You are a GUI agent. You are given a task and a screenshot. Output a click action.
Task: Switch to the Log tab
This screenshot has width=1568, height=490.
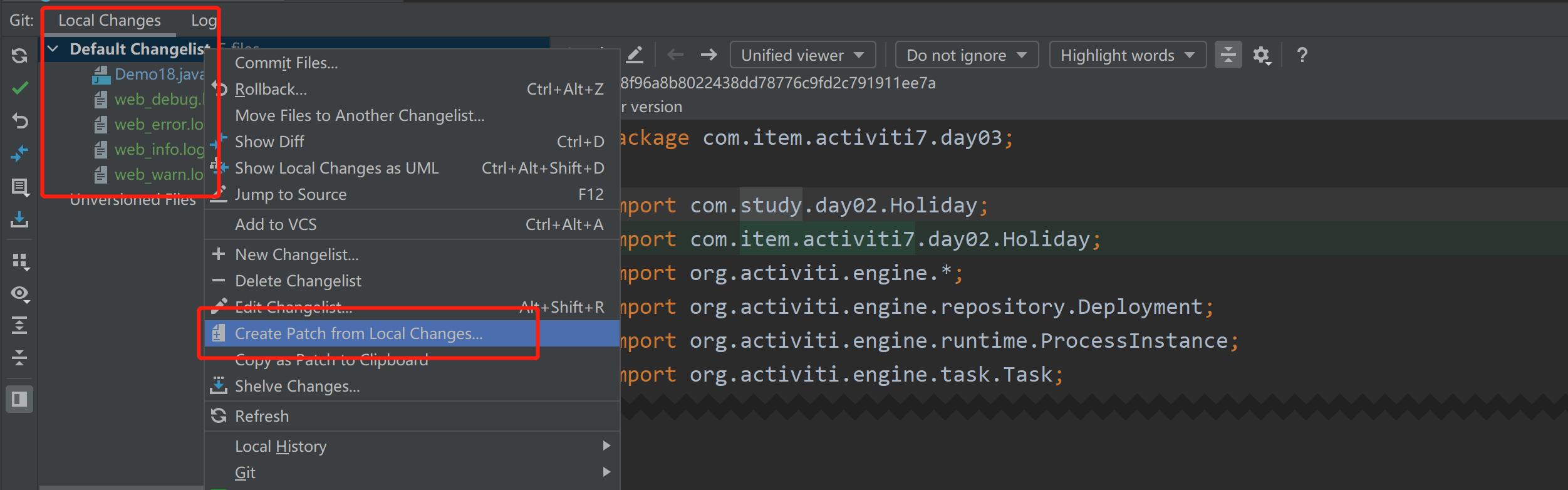204,20
